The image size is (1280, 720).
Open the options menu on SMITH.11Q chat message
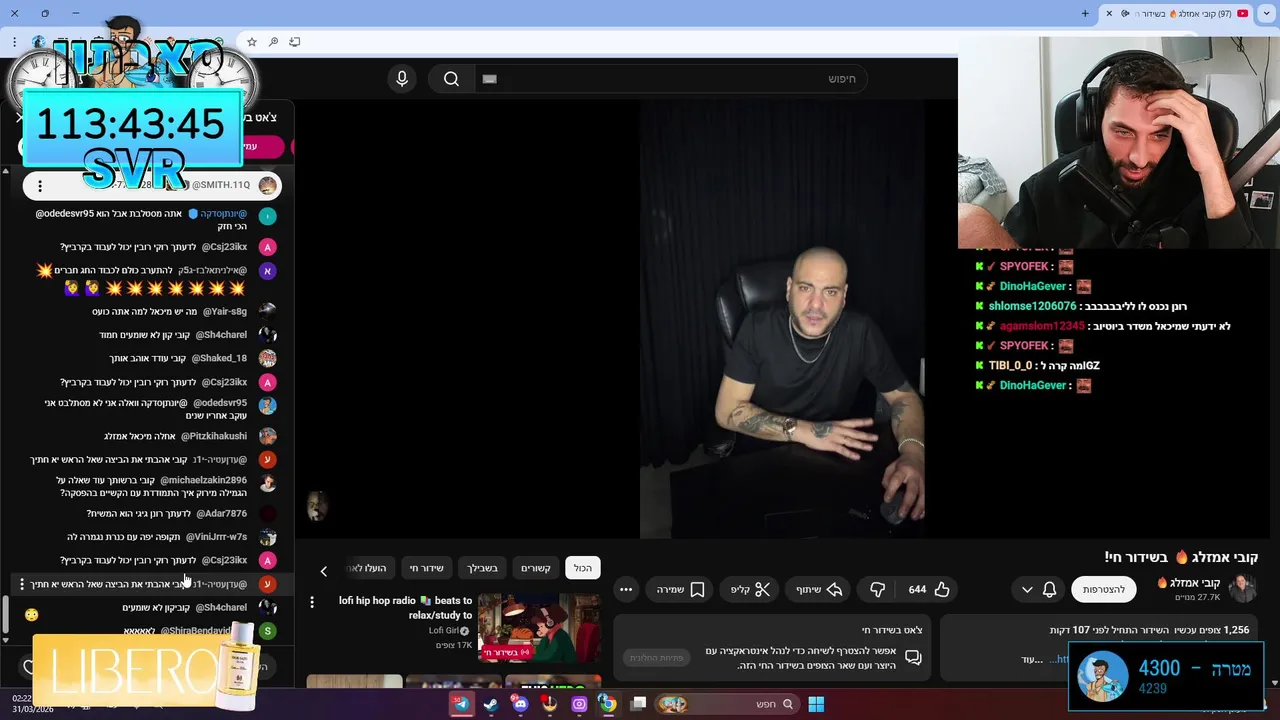(39, 185)
